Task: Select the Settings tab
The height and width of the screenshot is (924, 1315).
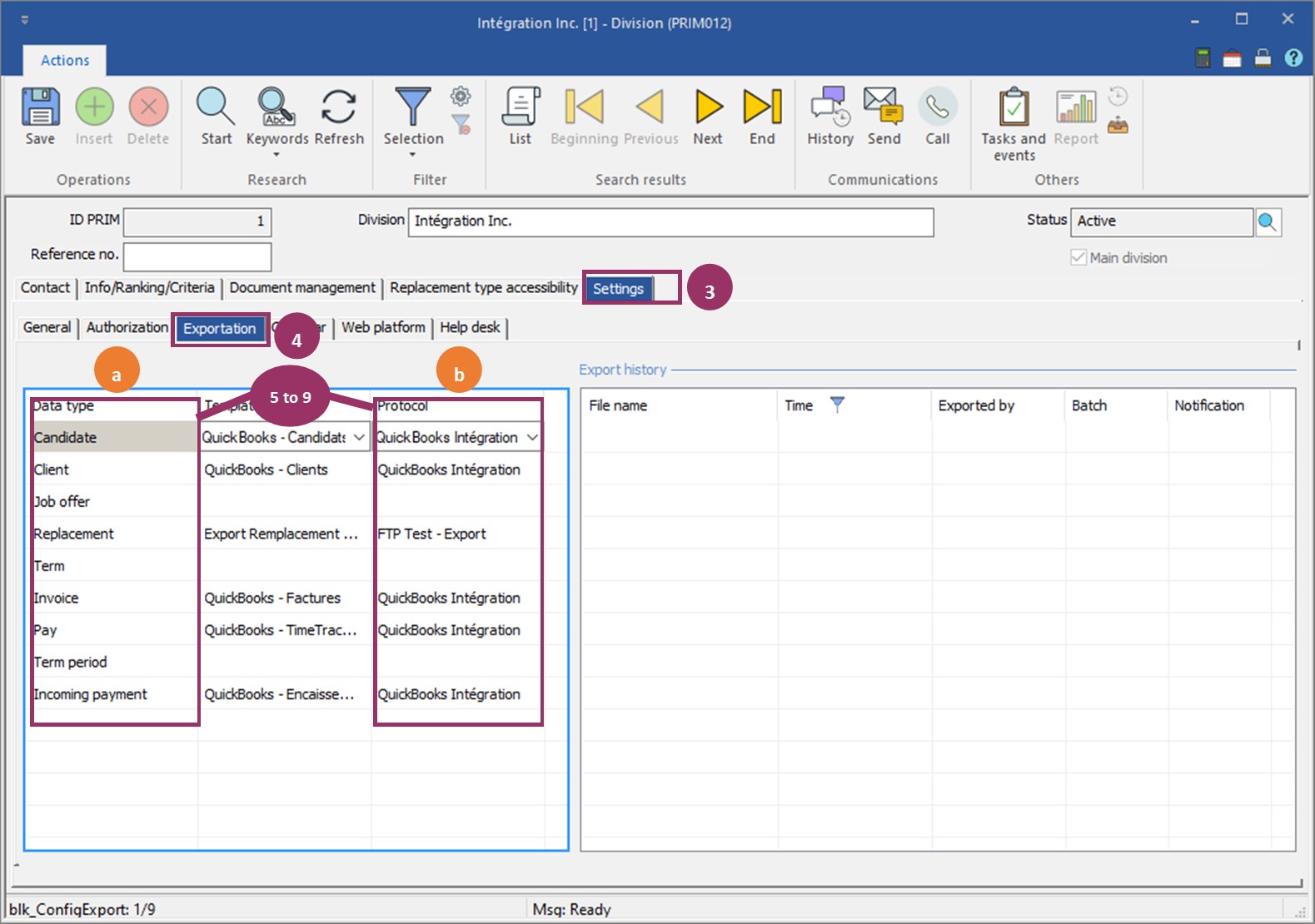Action: point(618,289)
